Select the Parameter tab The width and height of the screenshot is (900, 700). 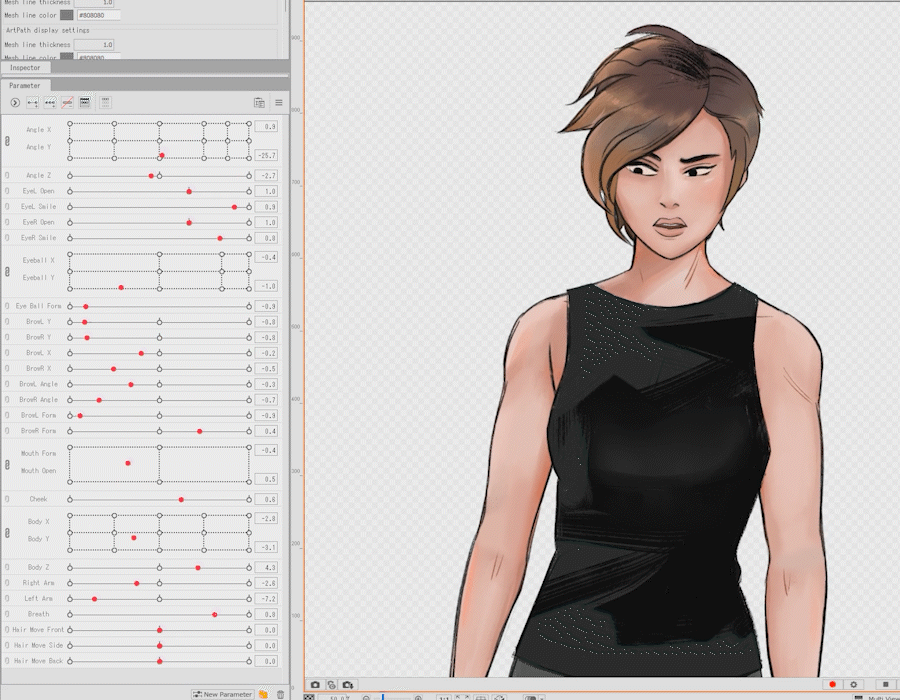pyautogui.click(x=25, y=86)
